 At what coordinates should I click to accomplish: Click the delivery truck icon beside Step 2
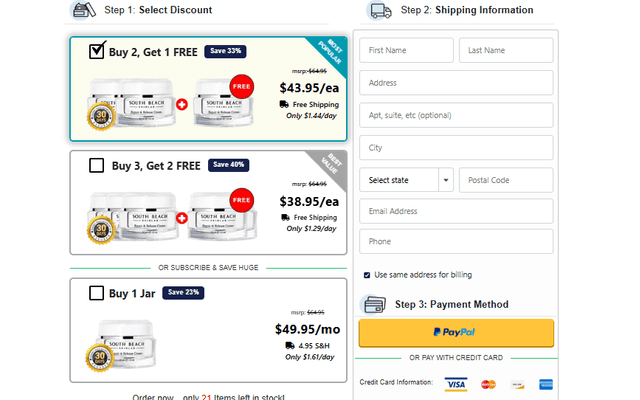[x=380, y=11]
